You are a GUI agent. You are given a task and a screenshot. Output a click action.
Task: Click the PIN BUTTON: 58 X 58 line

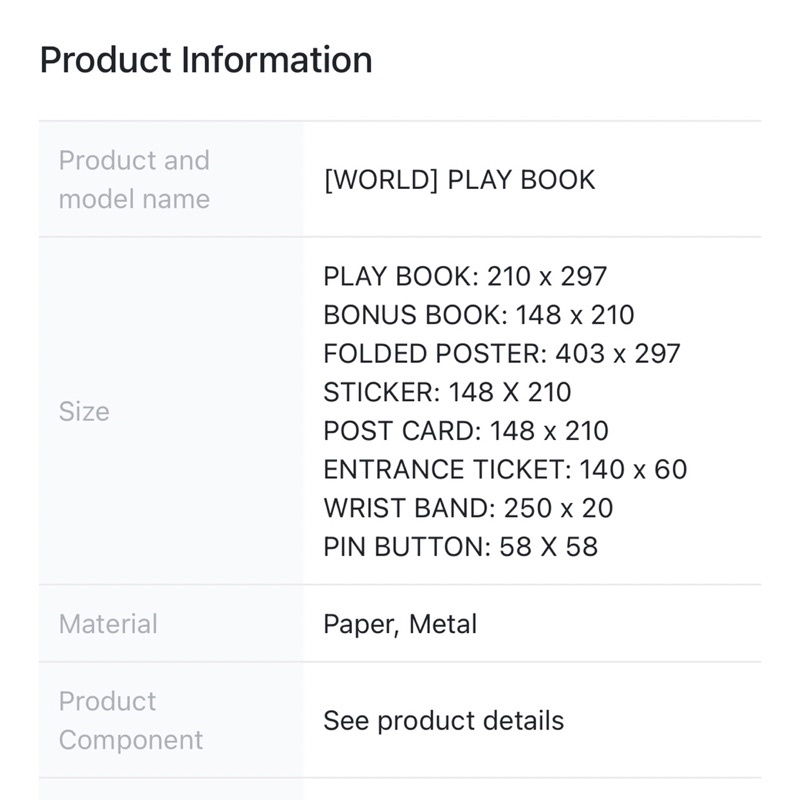tap(460, 547)
